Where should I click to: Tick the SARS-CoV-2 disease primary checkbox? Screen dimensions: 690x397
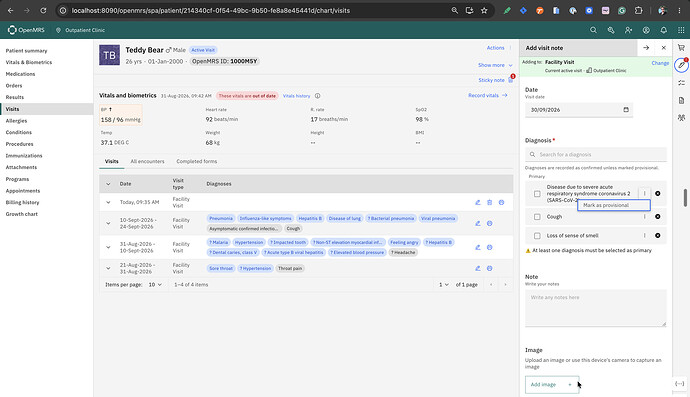click(537, 194)
